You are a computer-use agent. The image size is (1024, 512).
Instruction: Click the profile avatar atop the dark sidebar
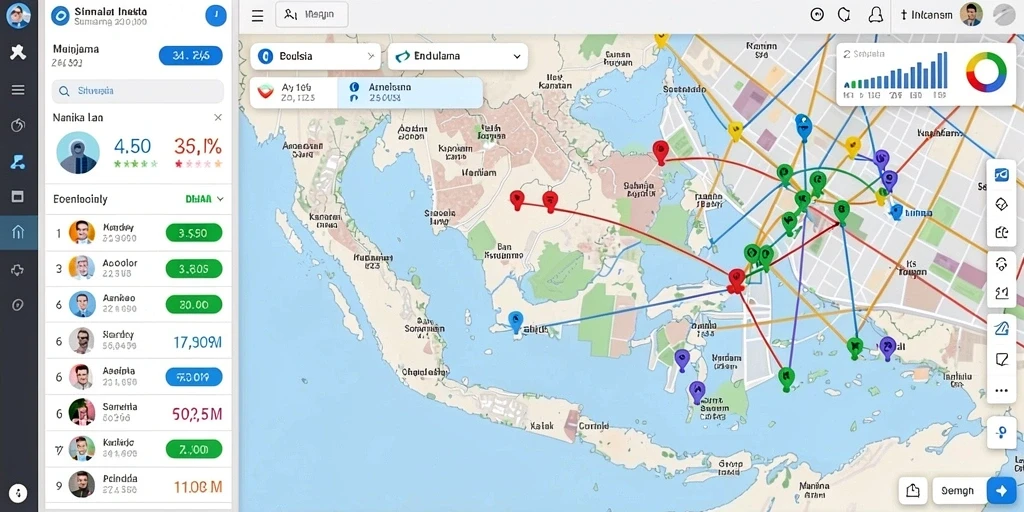tap(18, 16)
